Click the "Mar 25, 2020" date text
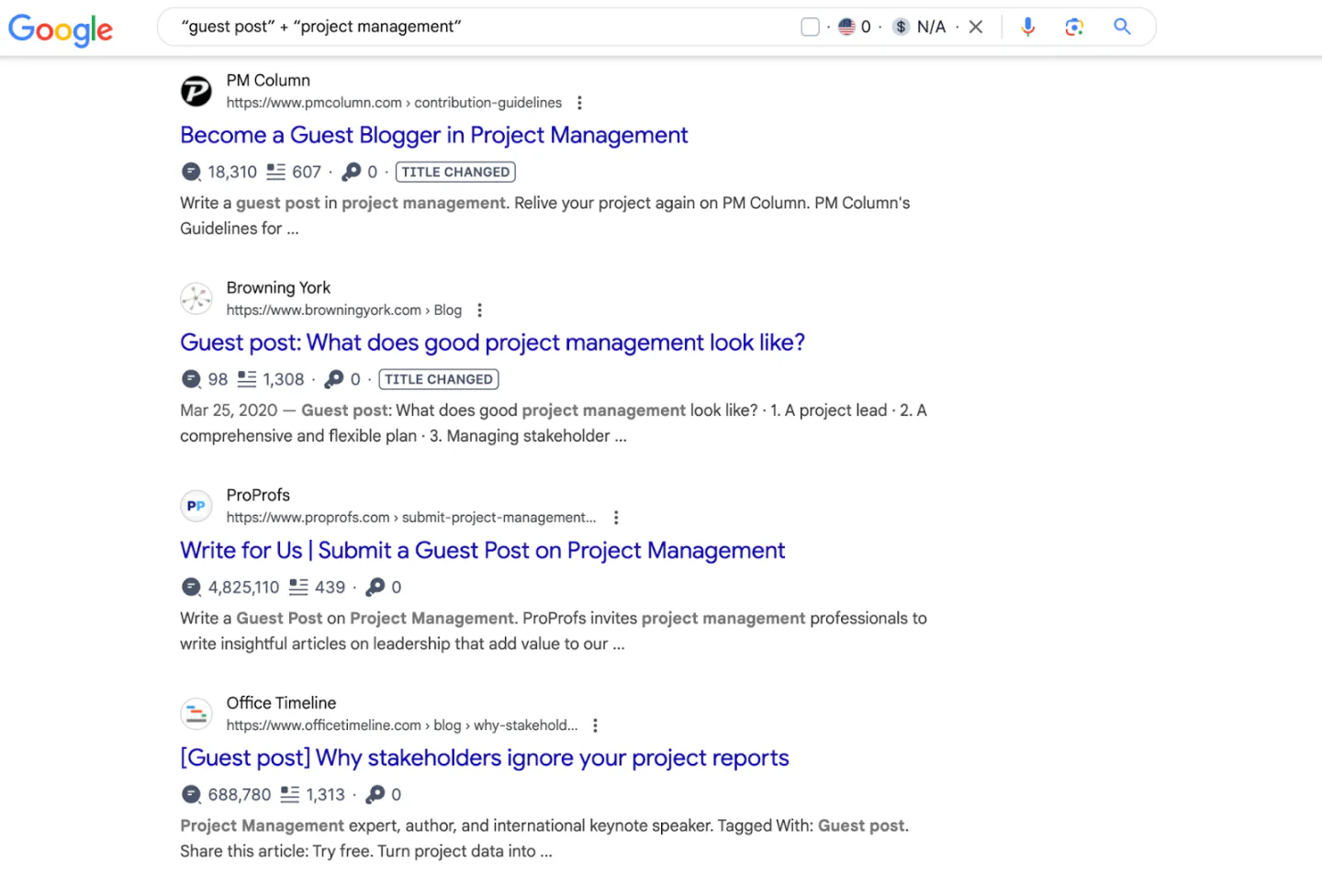 coord(229,410)
